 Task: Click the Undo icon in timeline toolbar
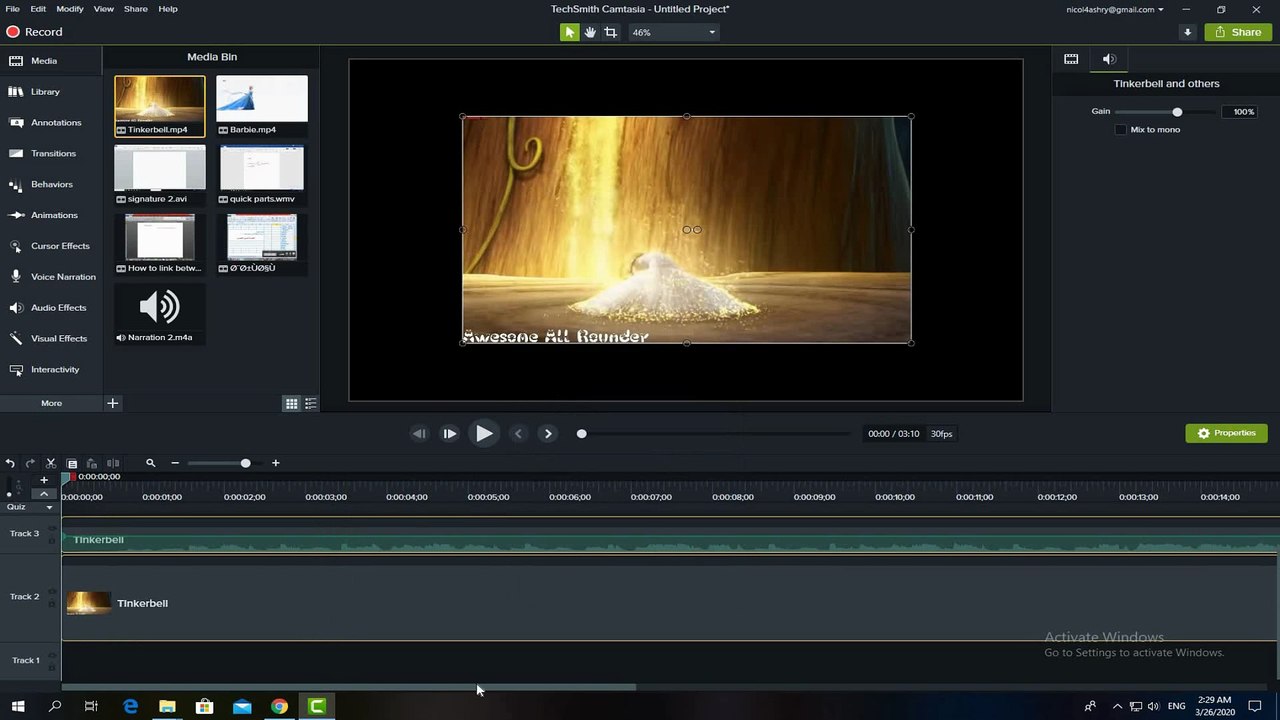(x=10, y=463)
